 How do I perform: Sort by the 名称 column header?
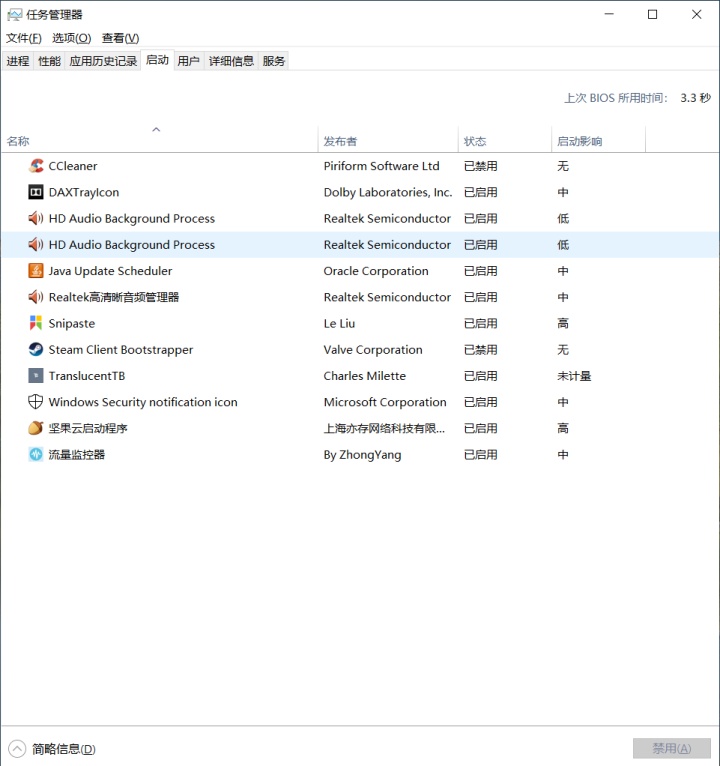tap(160, 141)
